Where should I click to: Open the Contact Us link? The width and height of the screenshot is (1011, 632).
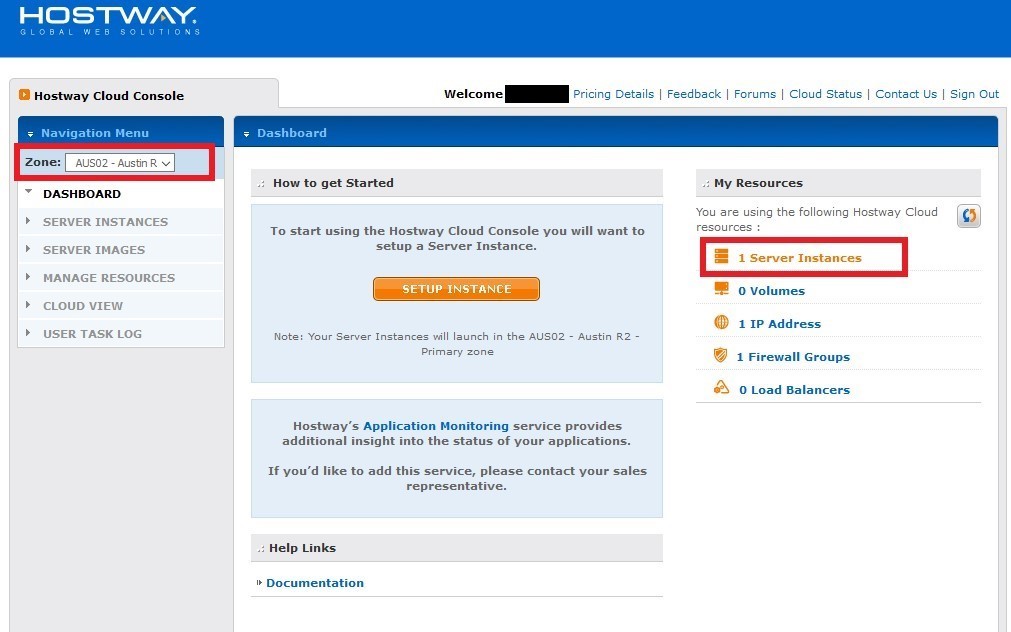click(x=906, y=94)
